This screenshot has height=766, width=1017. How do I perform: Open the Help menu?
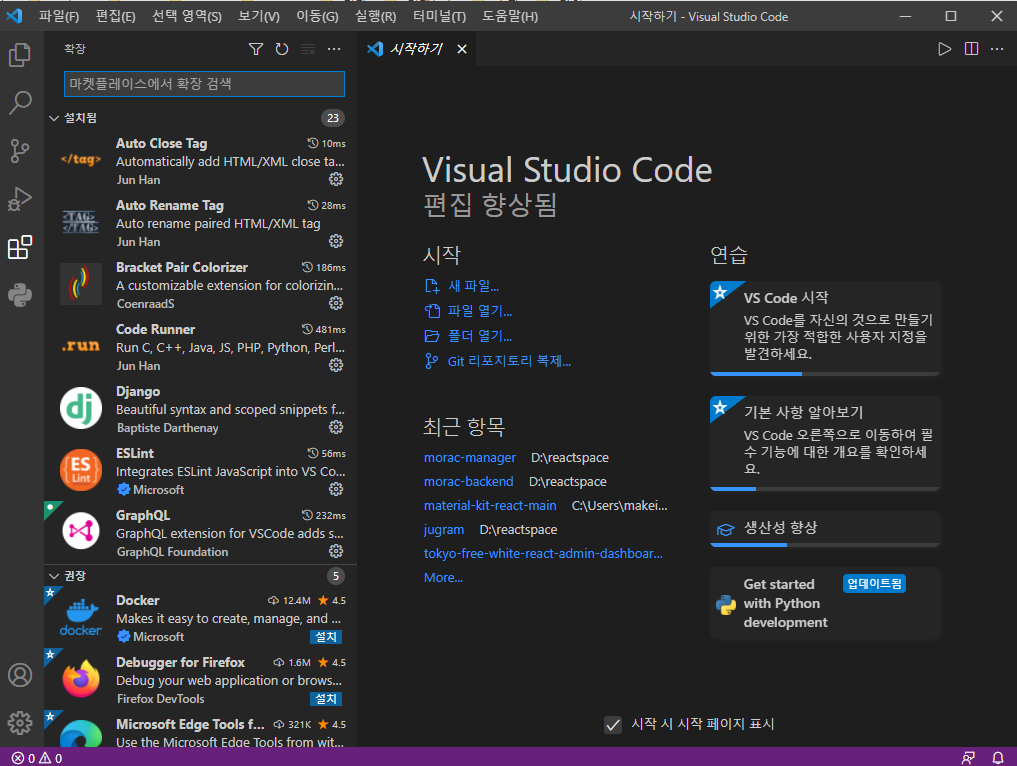point(510,16)
